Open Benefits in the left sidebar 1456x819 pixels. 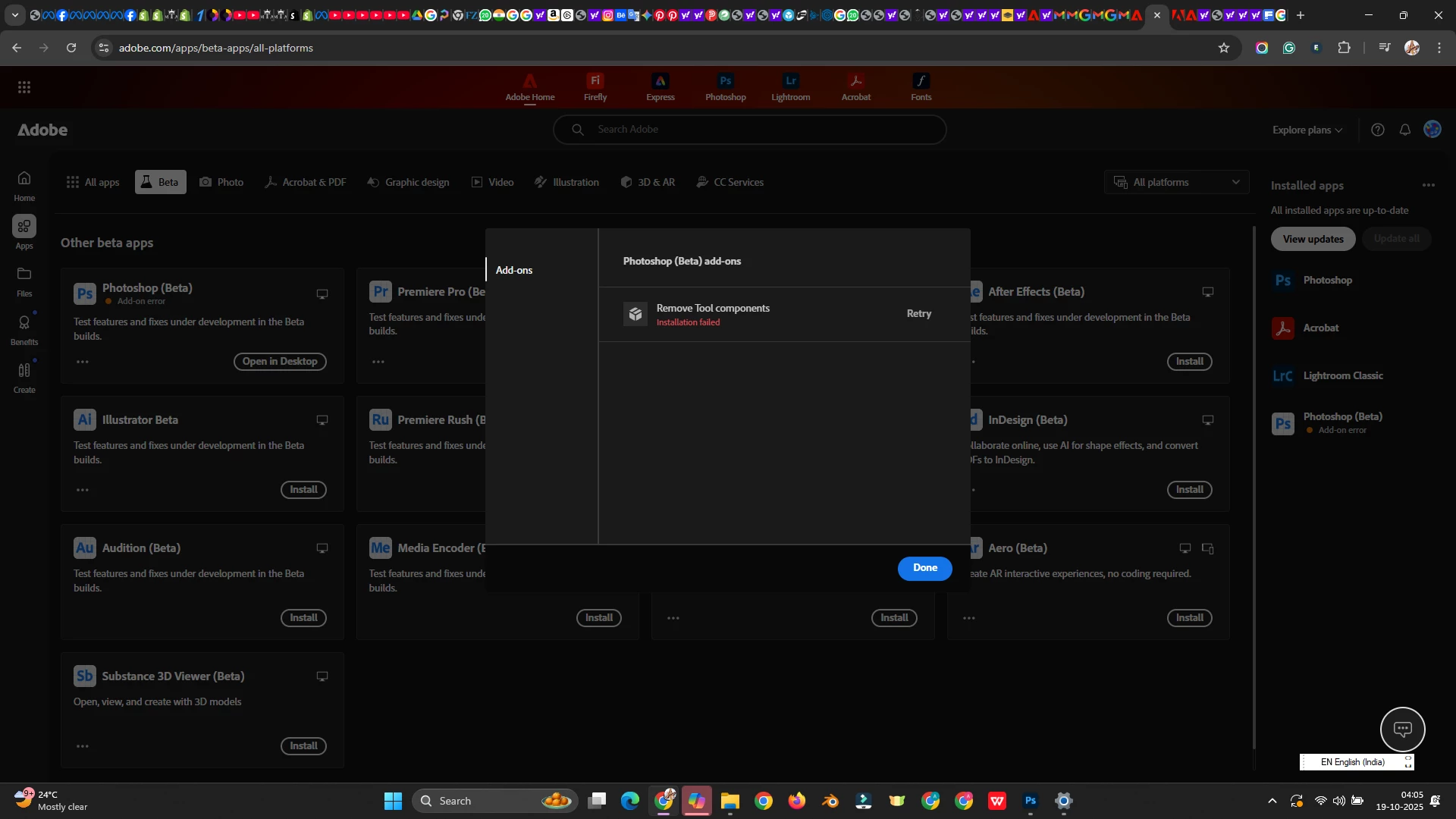click(x=24, y=329)
